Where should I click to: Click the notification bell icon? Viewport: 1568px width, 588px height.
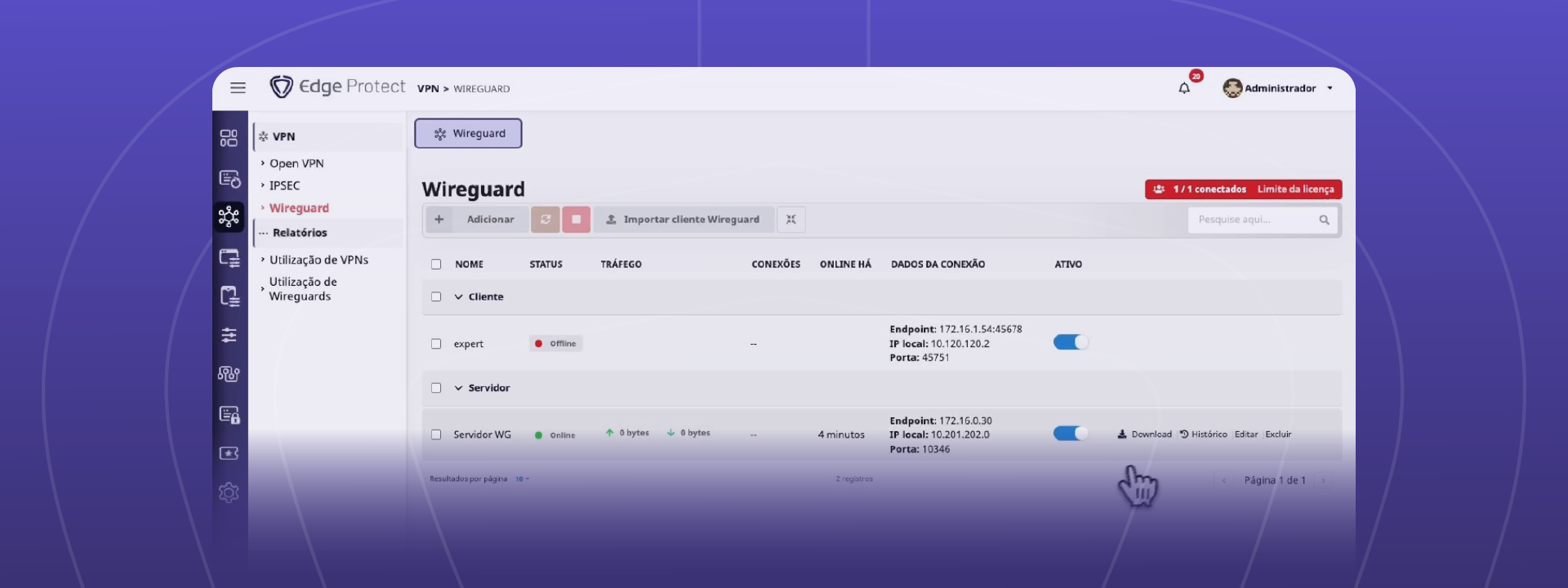tap(1184, 88)
